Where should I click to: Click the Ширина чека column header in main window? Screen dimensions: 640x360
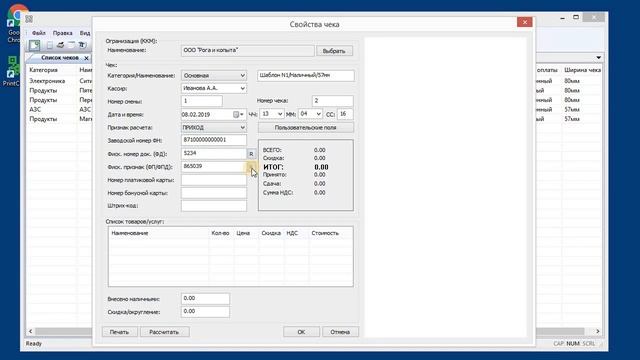coord(582,70)
